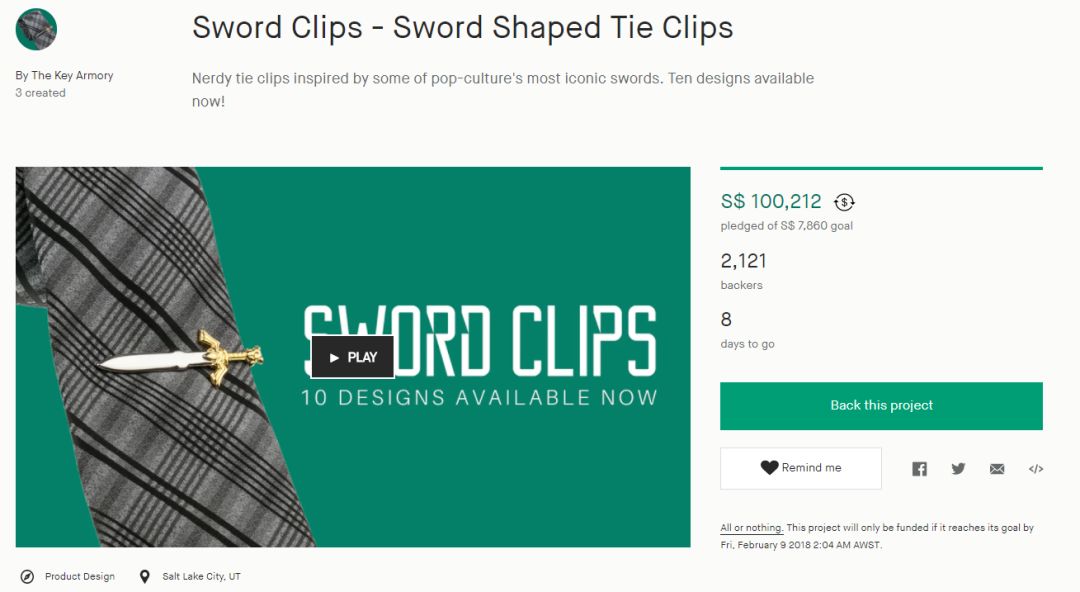
Task: Open the Salt Lake City, UT location link
Action: pyautogui.click(x=201, y=577)
